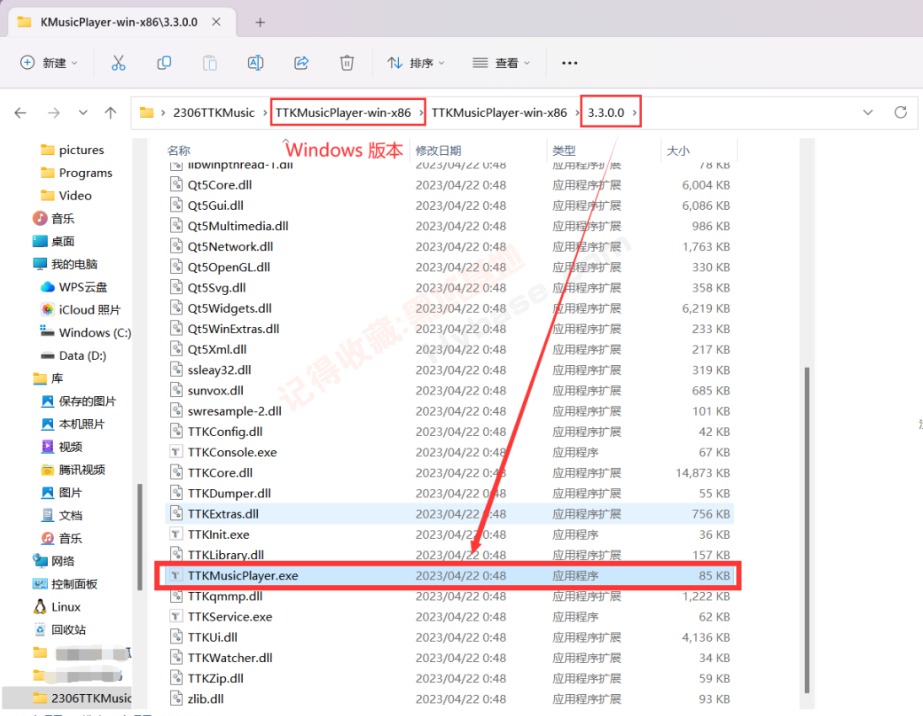Viewport: 923px width, 716px height.
Task: Click the Delete trash icon
Action: pos(347,63)
